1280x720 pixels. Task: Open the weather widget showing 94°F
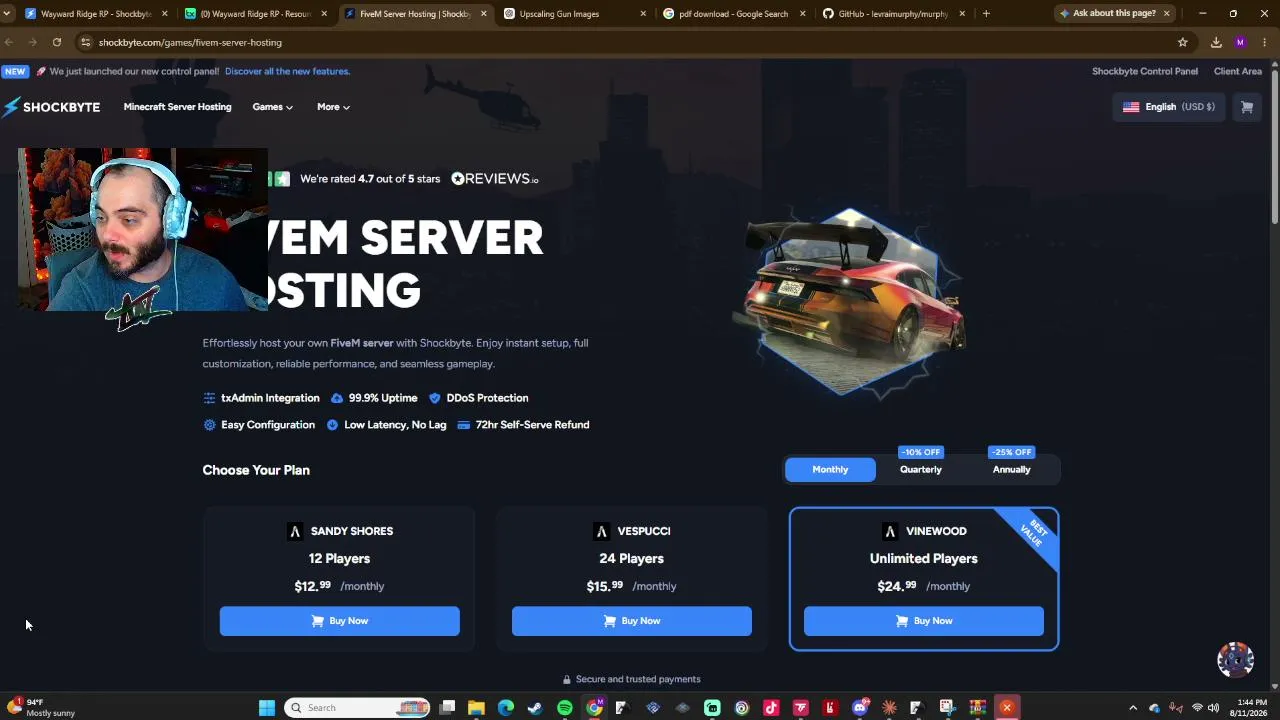tap(42, 708)
